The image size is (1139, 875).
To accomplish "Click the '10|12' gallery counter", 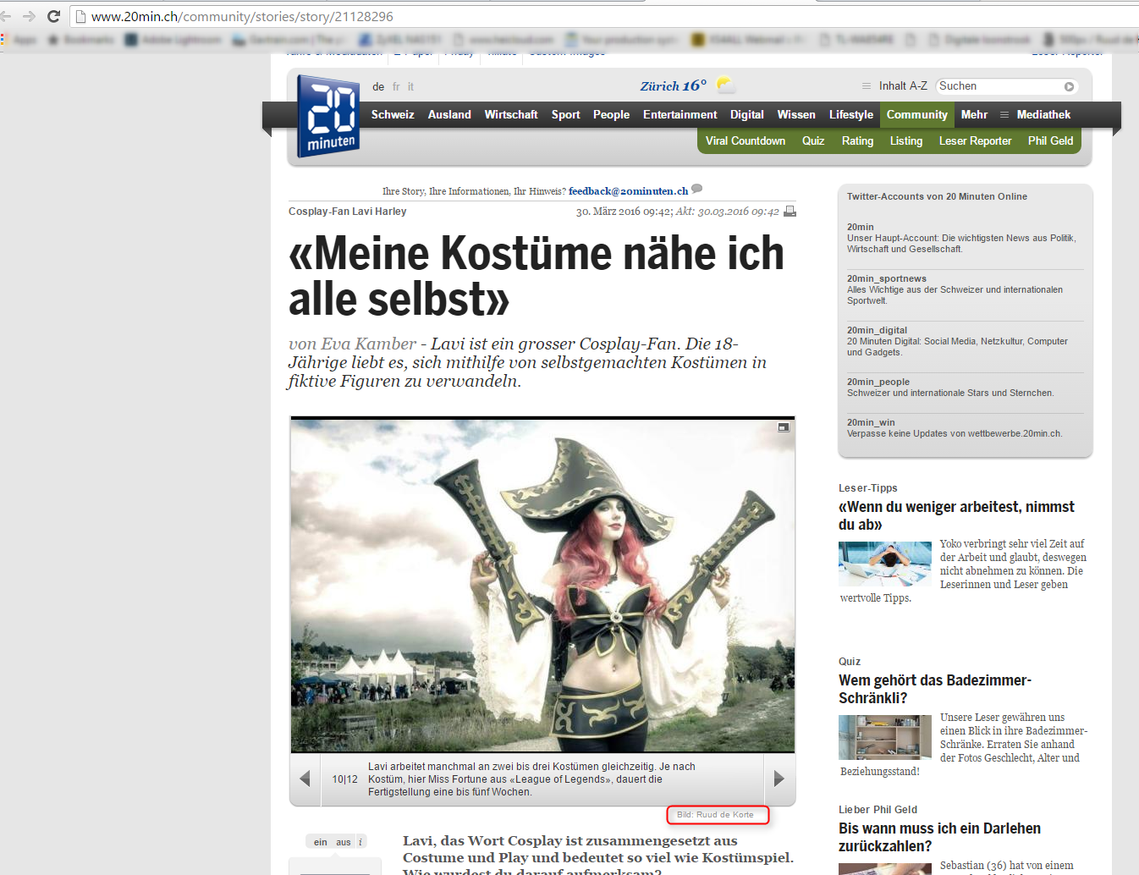I will (x=345, y=779).
